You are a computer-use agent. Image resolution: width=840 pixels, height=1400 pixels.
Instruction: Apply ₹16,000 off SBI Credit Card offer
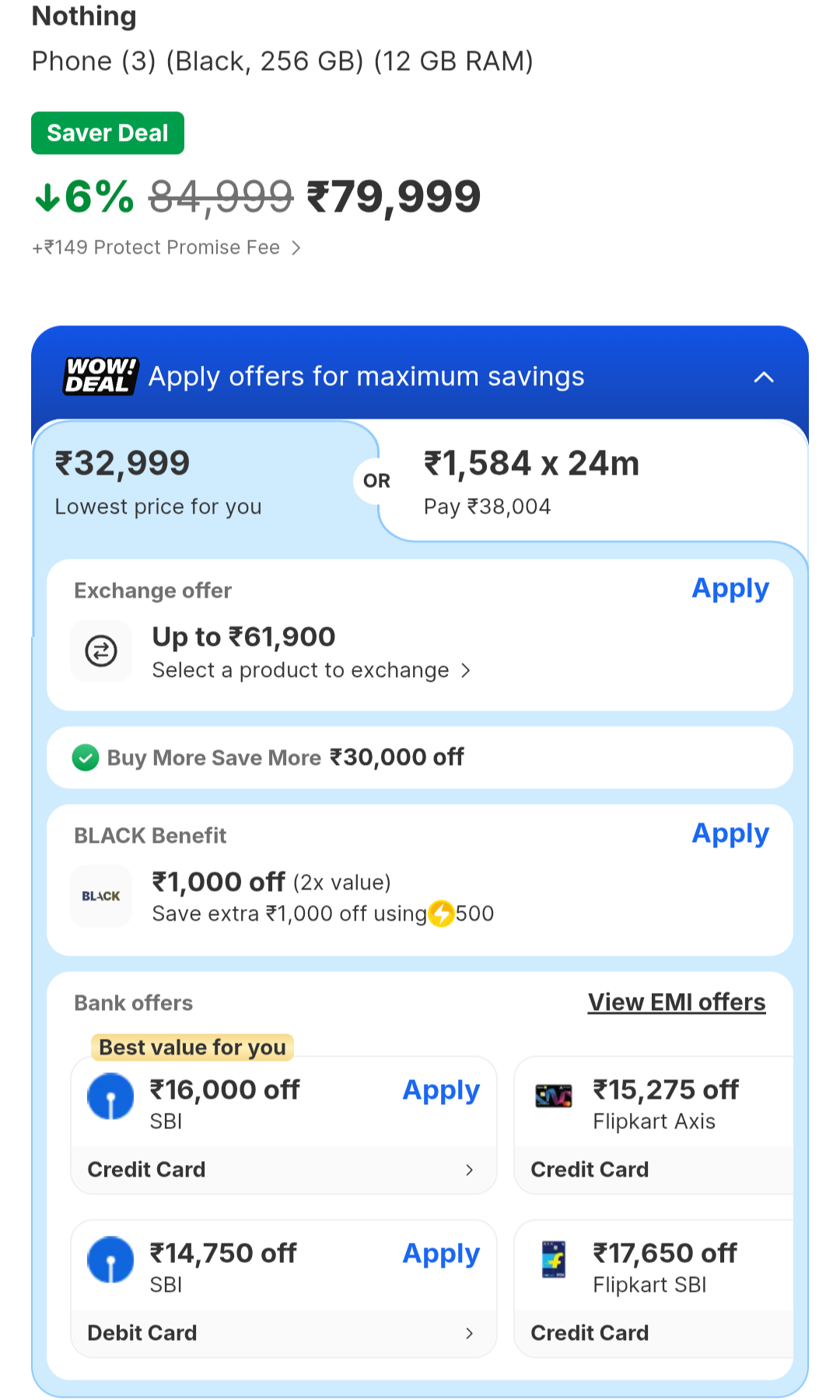441,1091
